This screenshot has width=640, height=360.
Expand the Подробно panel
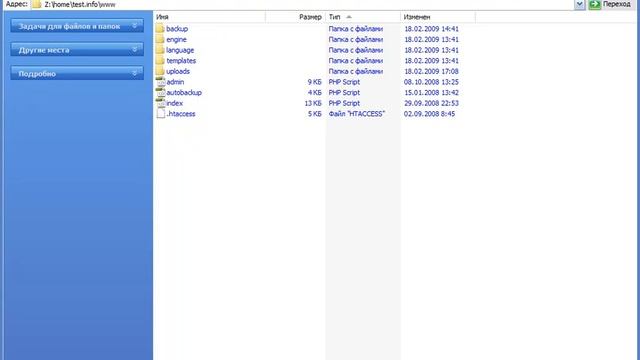pos(77,73)
